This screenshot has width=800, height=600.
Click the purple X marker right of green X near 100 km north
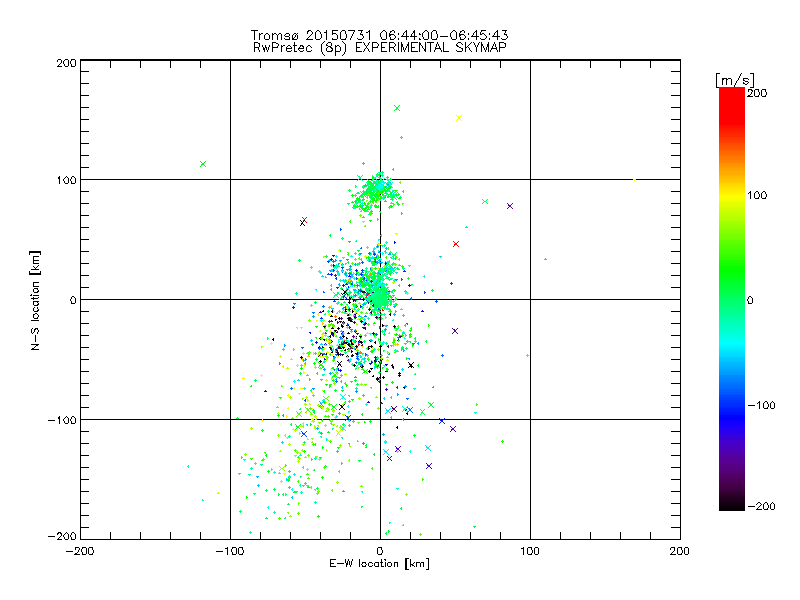coord(510,206)
